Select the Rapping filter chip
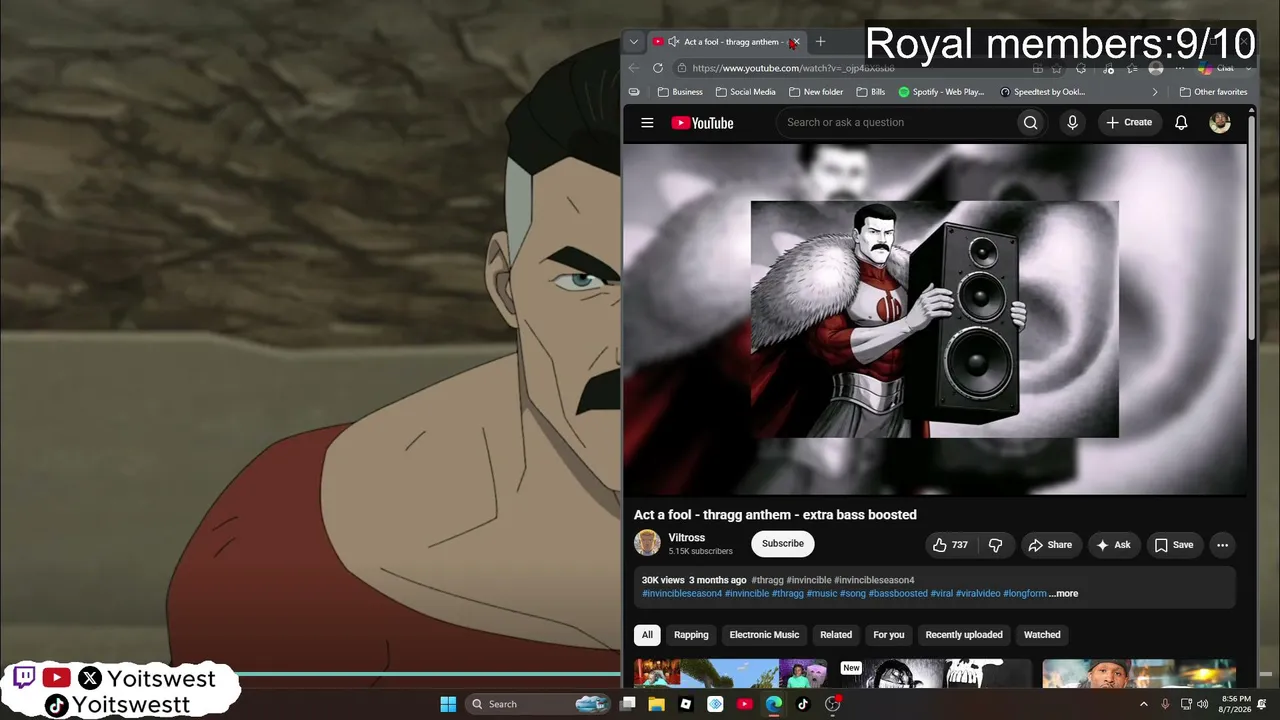 (691, 635)
